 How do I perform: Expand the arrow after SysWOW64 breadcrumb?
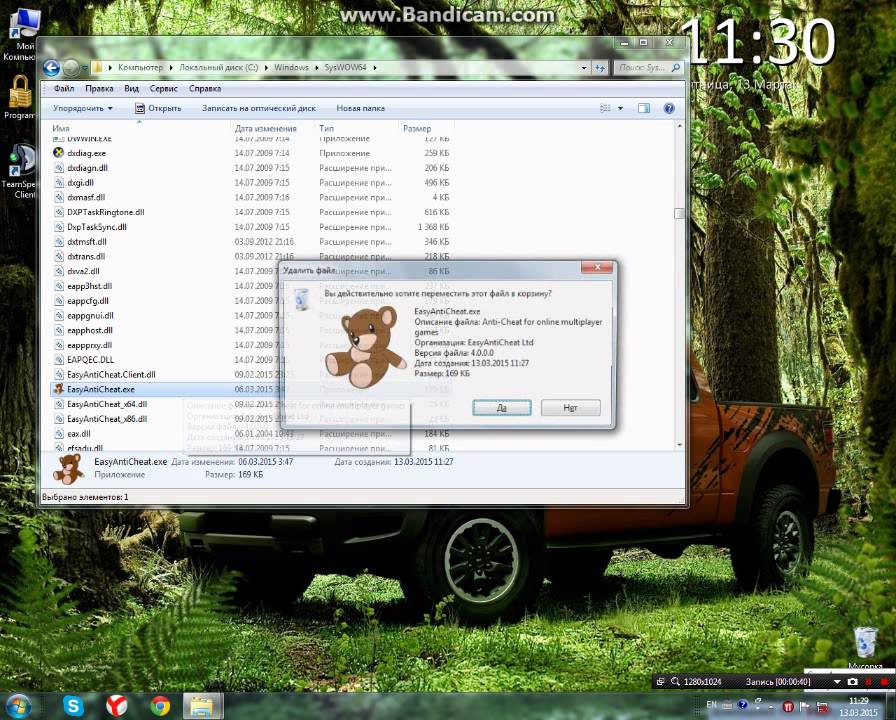coord(375,67)
